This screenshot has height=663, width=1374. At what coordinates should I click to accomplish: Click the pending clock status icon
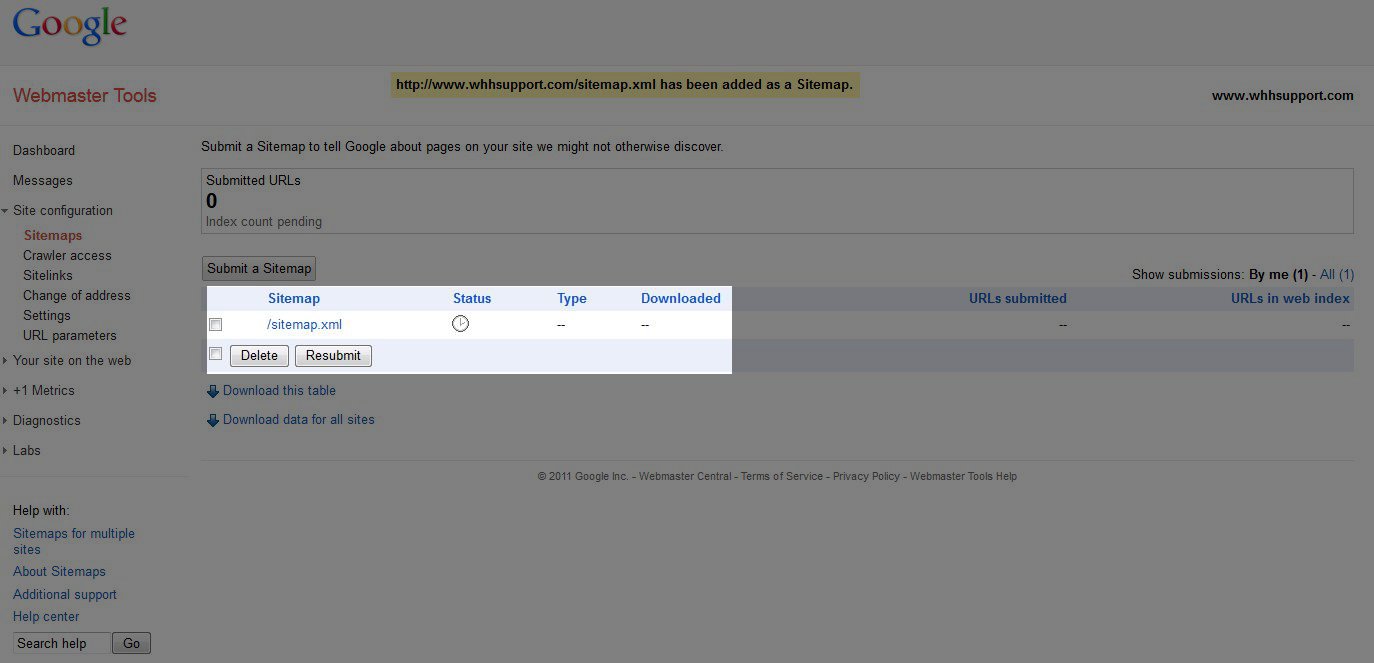pyautogui.click(x=460, y=324)
